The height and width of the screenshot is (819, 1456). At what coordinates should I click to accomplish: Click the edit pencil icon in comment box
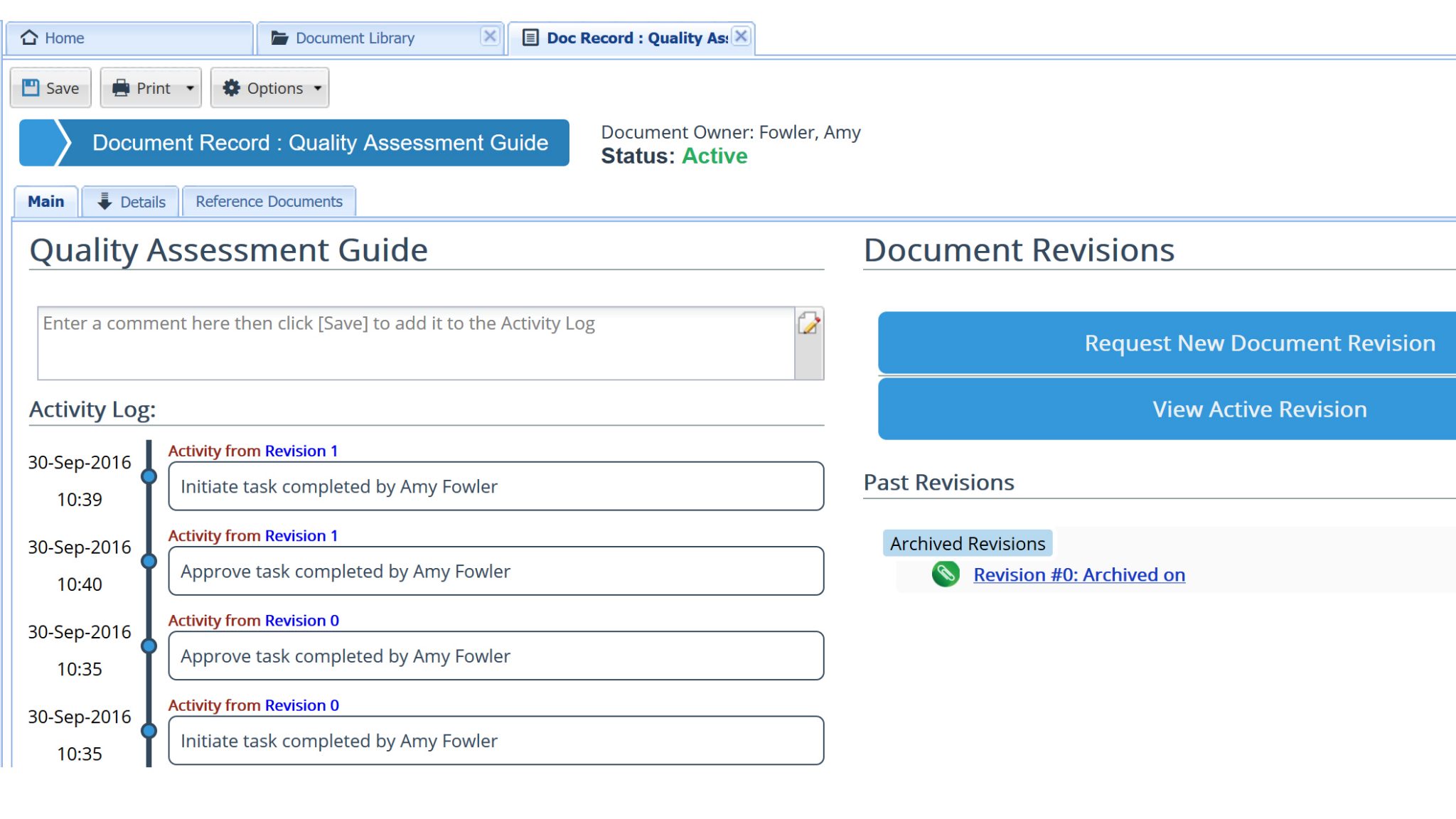(808, 325)
